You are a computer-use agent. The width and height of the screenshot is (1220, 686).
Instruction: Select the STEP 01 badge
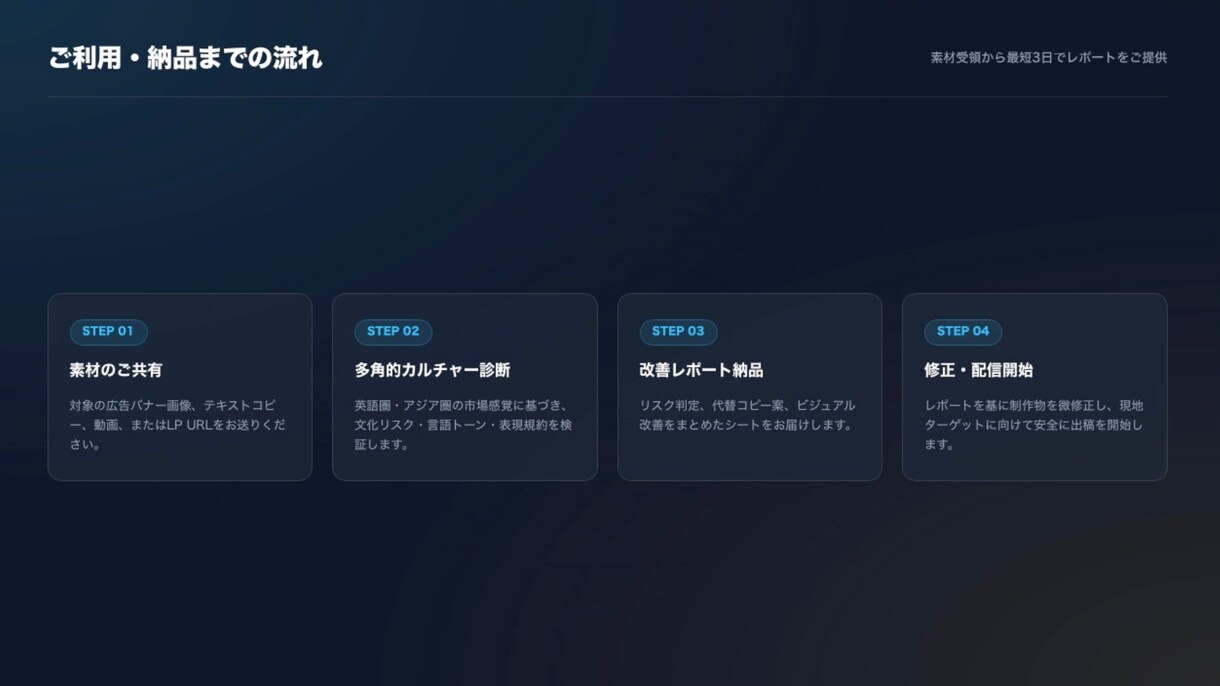click(x=108, y=332)
